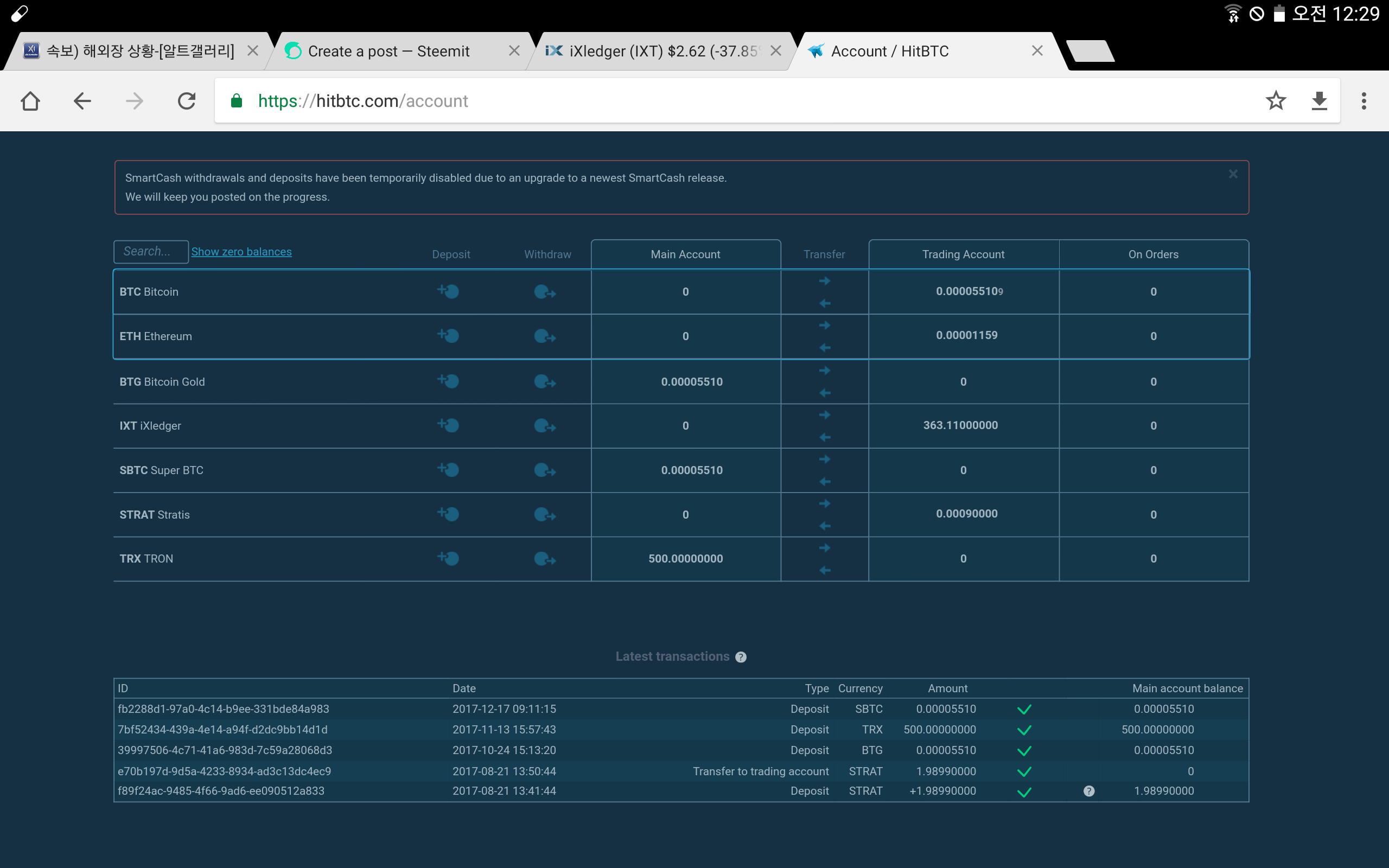Click transaction ID fb2288d1-97a0-4c14-b9ee-331bde84a983
This screenshot has width=1389, height=868.
224,709
